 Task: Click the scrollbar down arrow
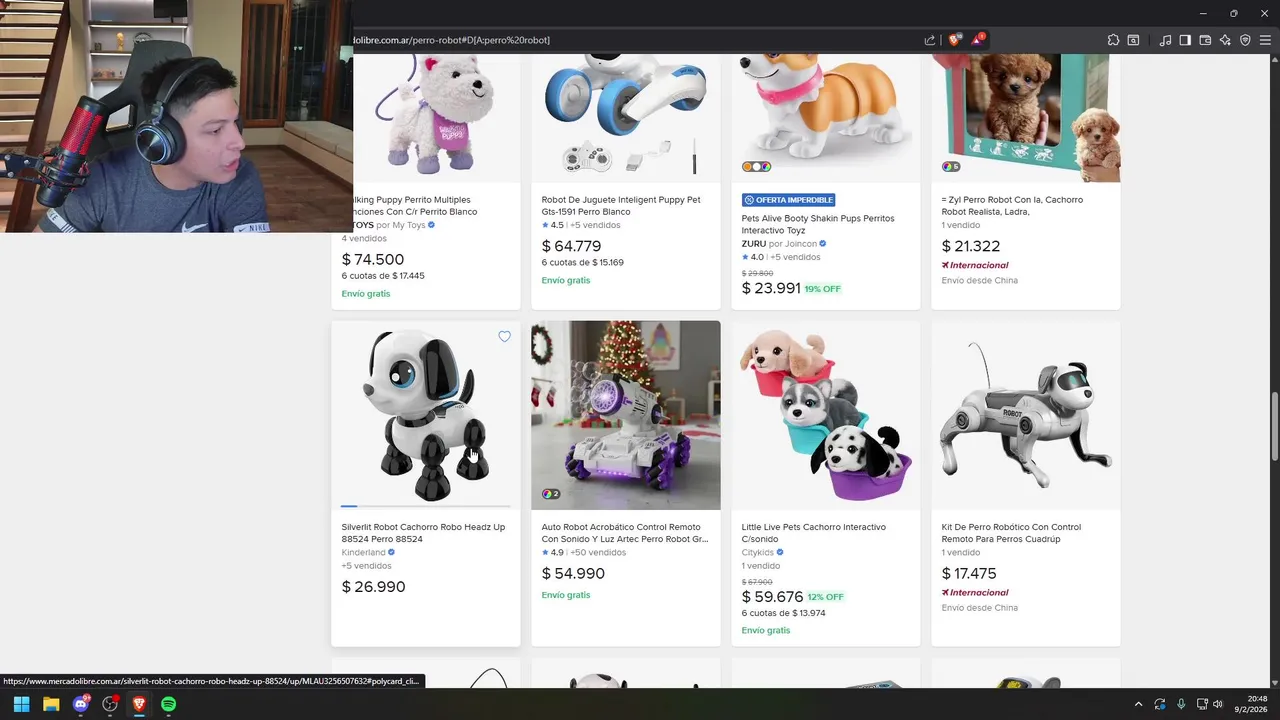point(1274,681)
